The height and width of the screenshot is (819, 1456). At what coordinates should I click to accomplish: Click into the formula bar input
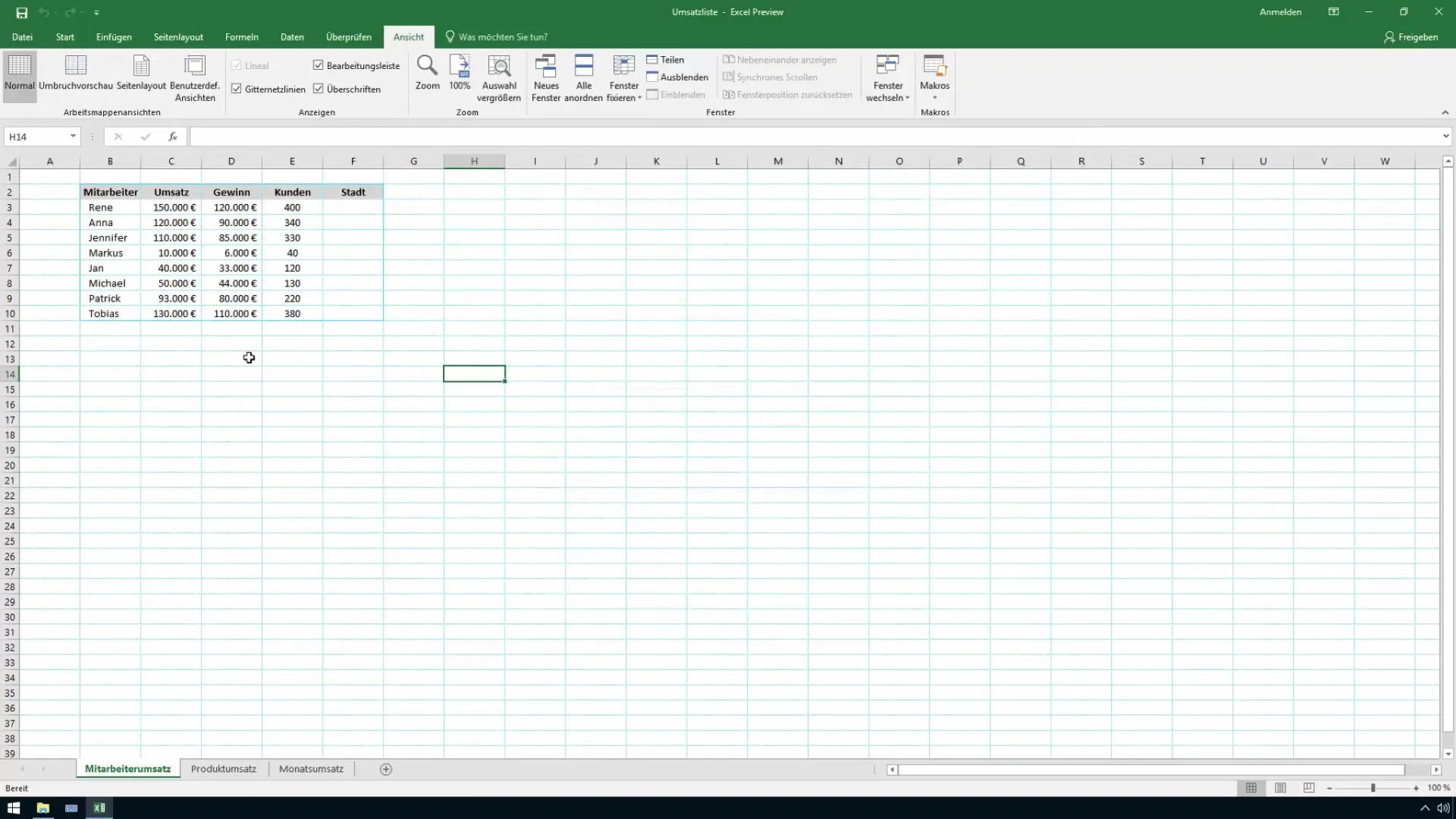pyautogui.click(x=813, y=136)
